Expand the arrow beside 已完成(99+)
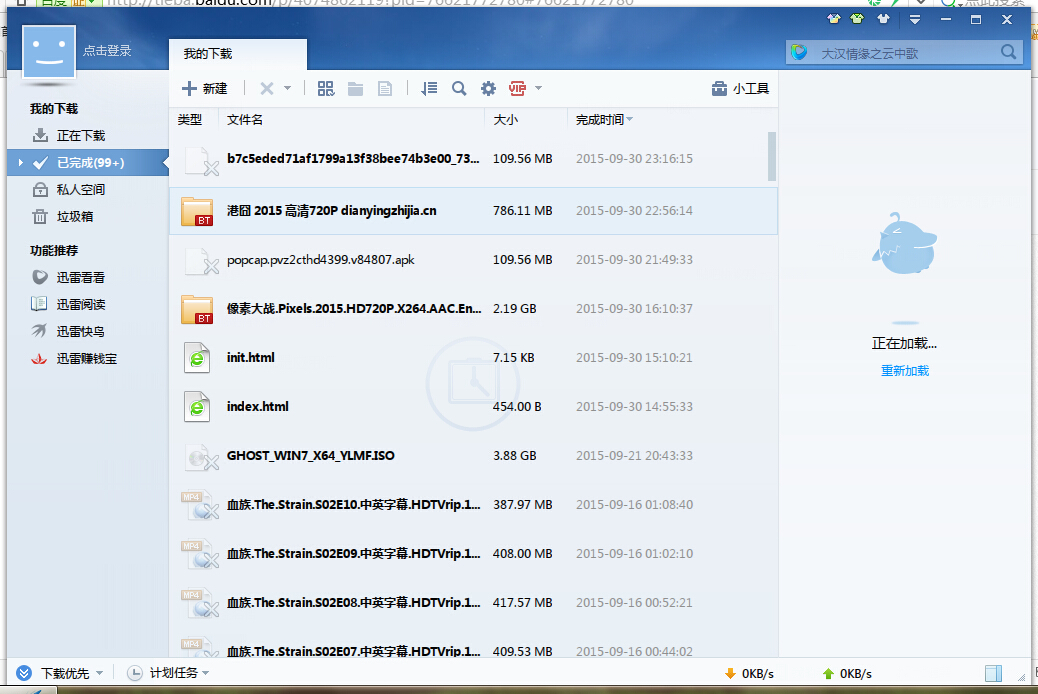Viewport: 1038px width, 694px height. point(21,162)
